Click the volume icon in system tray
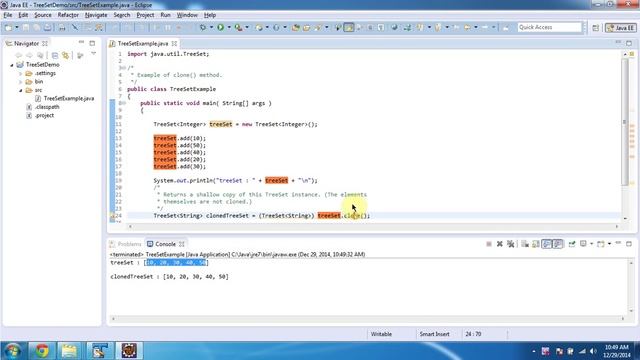 593,351
